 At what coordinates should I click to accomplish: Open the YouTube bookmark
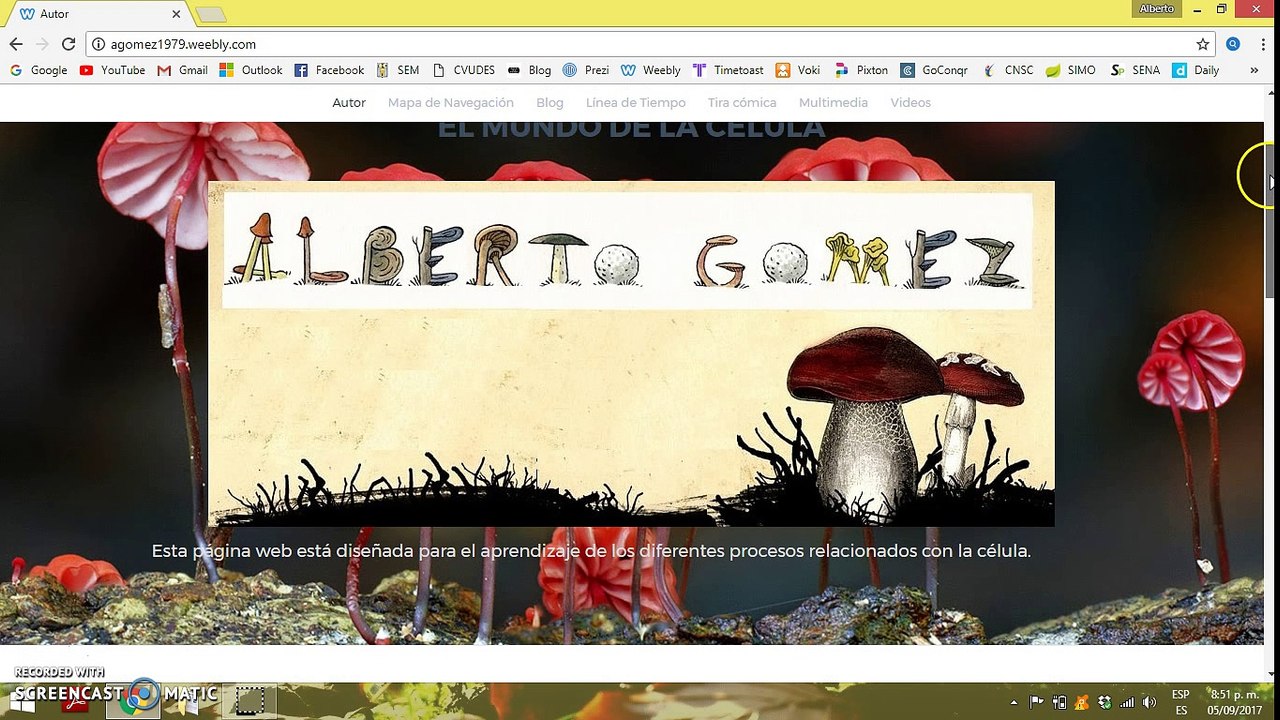[112, 70]
